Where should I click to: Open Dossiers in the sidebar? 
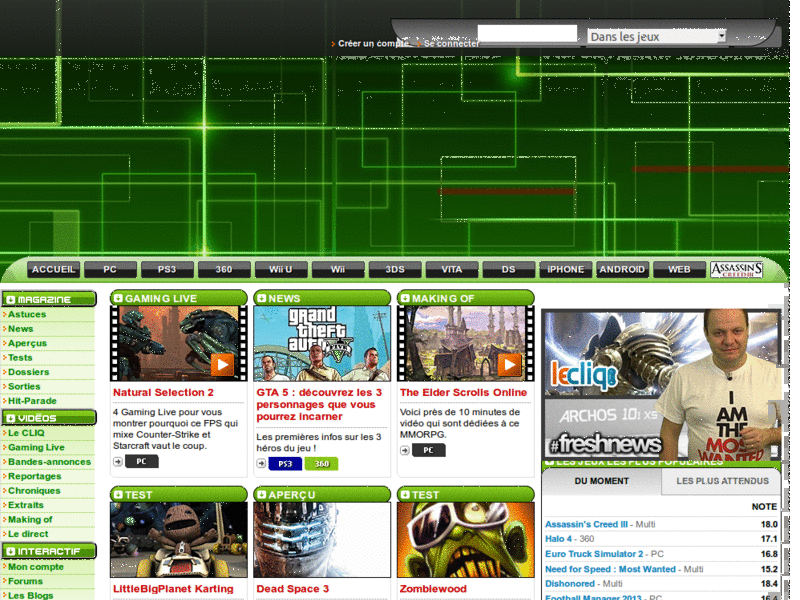tap(29, 372)
